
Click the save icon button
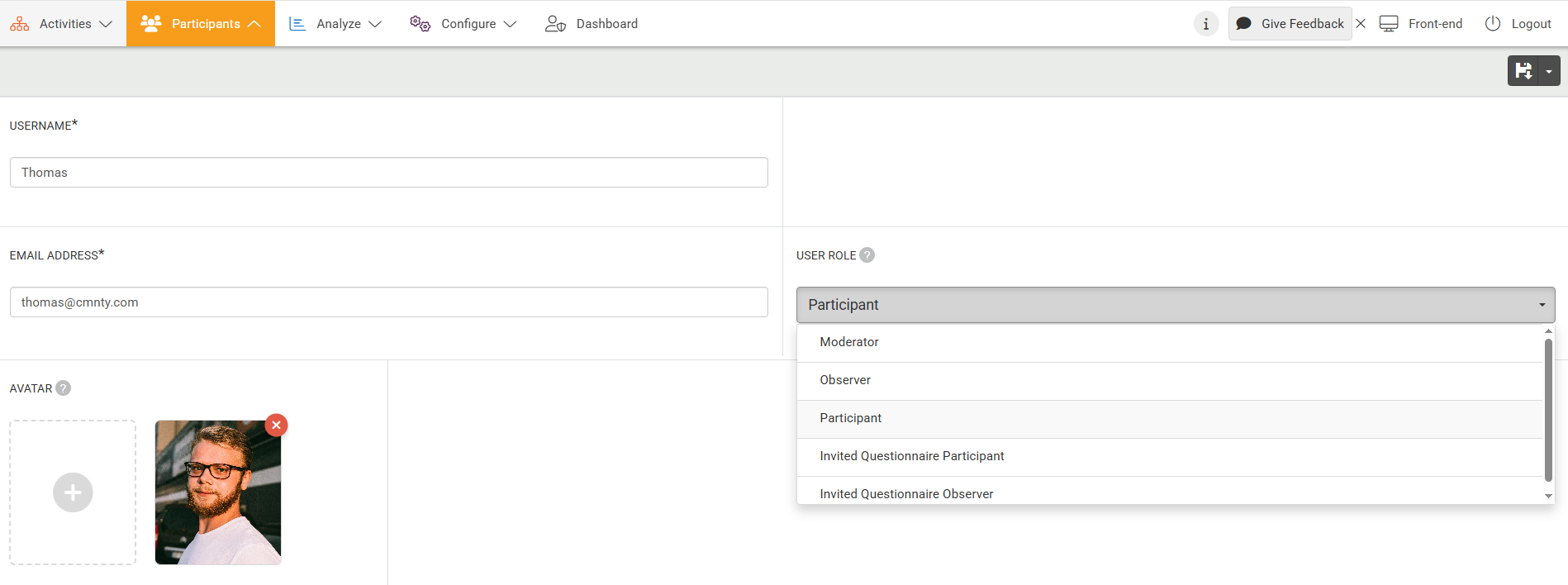click(1523, 71)
